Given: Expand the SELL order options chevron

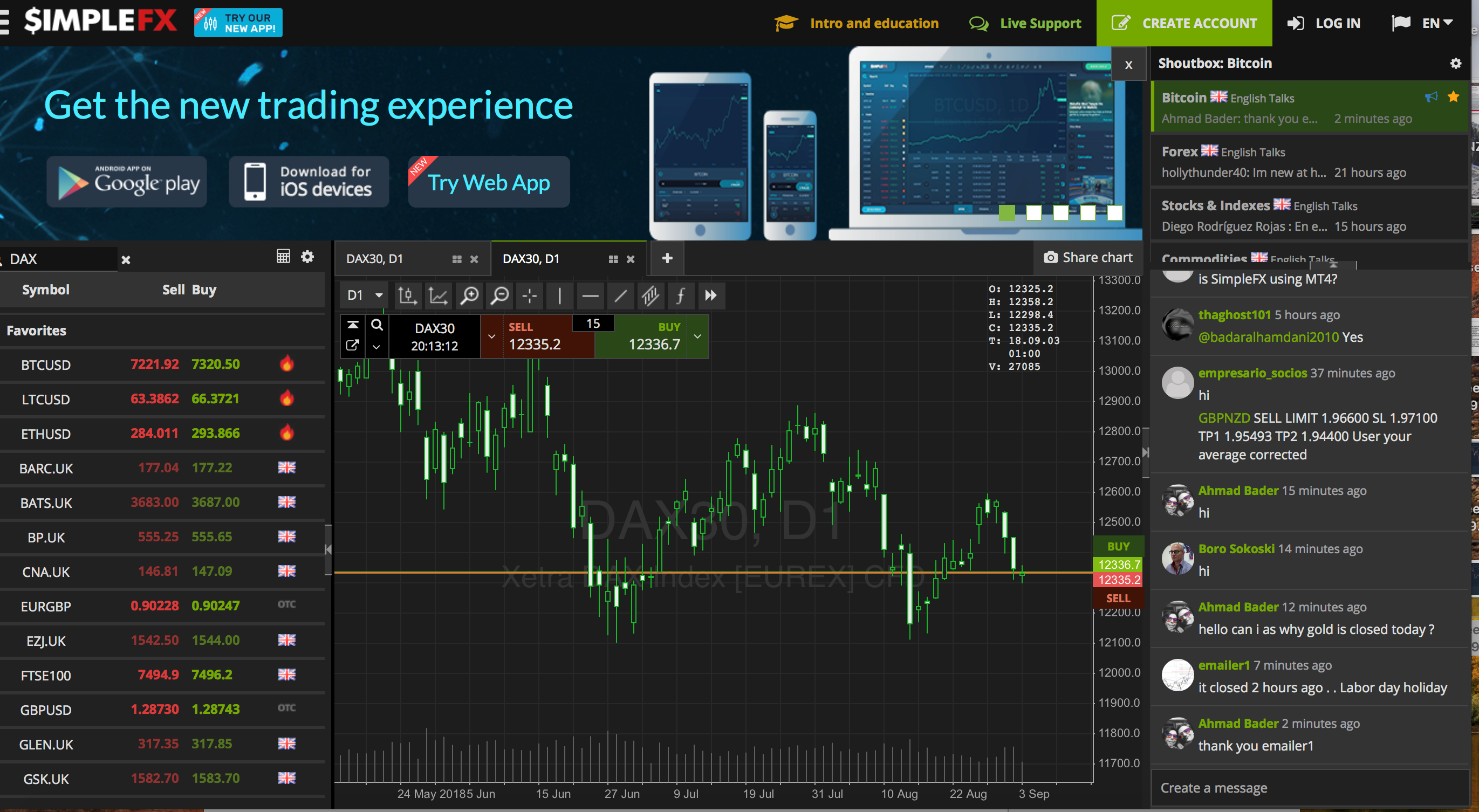Looking at the screenshot, I should click(491, 336).
